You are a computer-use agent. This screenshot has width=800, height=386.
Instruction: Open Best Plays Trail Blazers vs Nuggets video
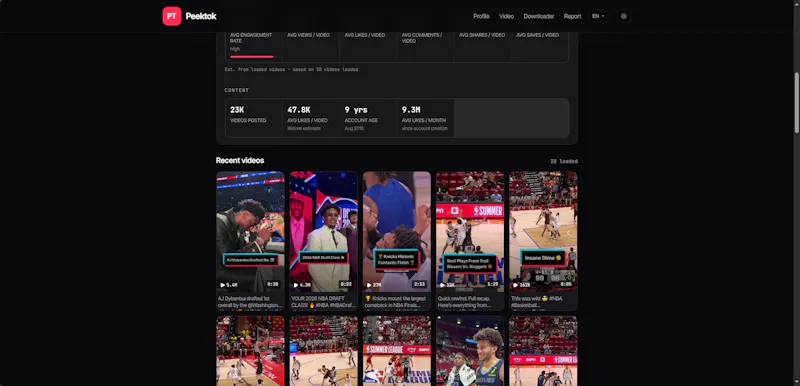coord(470,231)
